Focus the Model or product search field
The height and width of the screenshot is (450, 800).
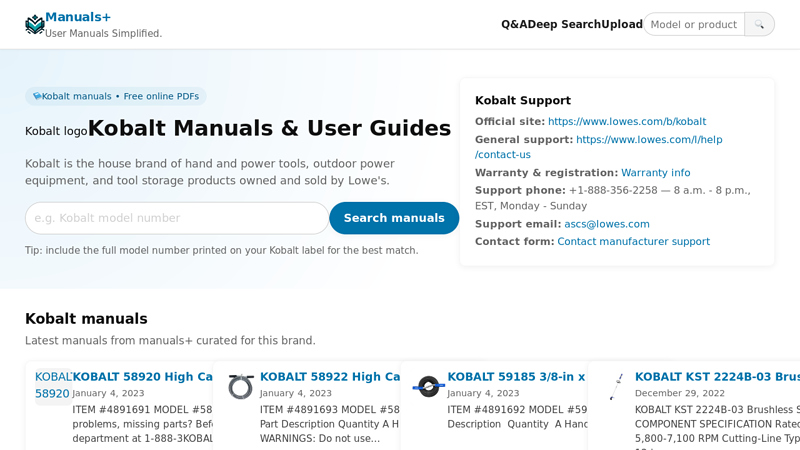(694, 24)
